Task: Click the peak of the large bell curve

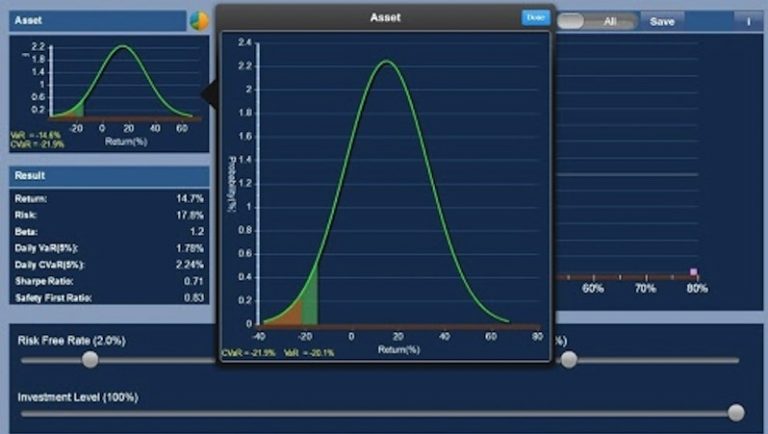Action: (388, 62)
